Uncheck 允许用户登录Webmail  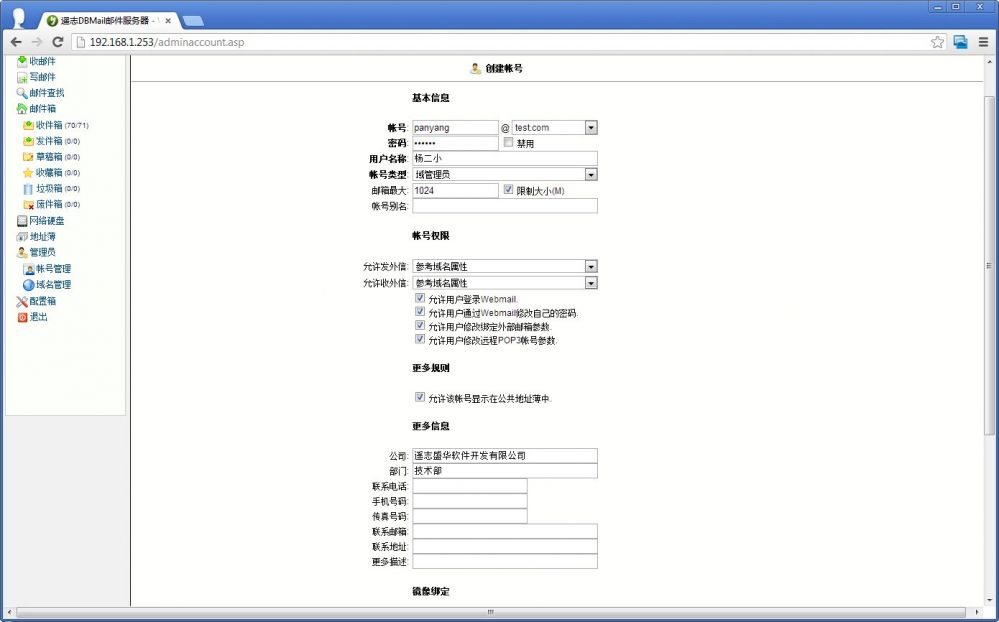coord(420,298)
